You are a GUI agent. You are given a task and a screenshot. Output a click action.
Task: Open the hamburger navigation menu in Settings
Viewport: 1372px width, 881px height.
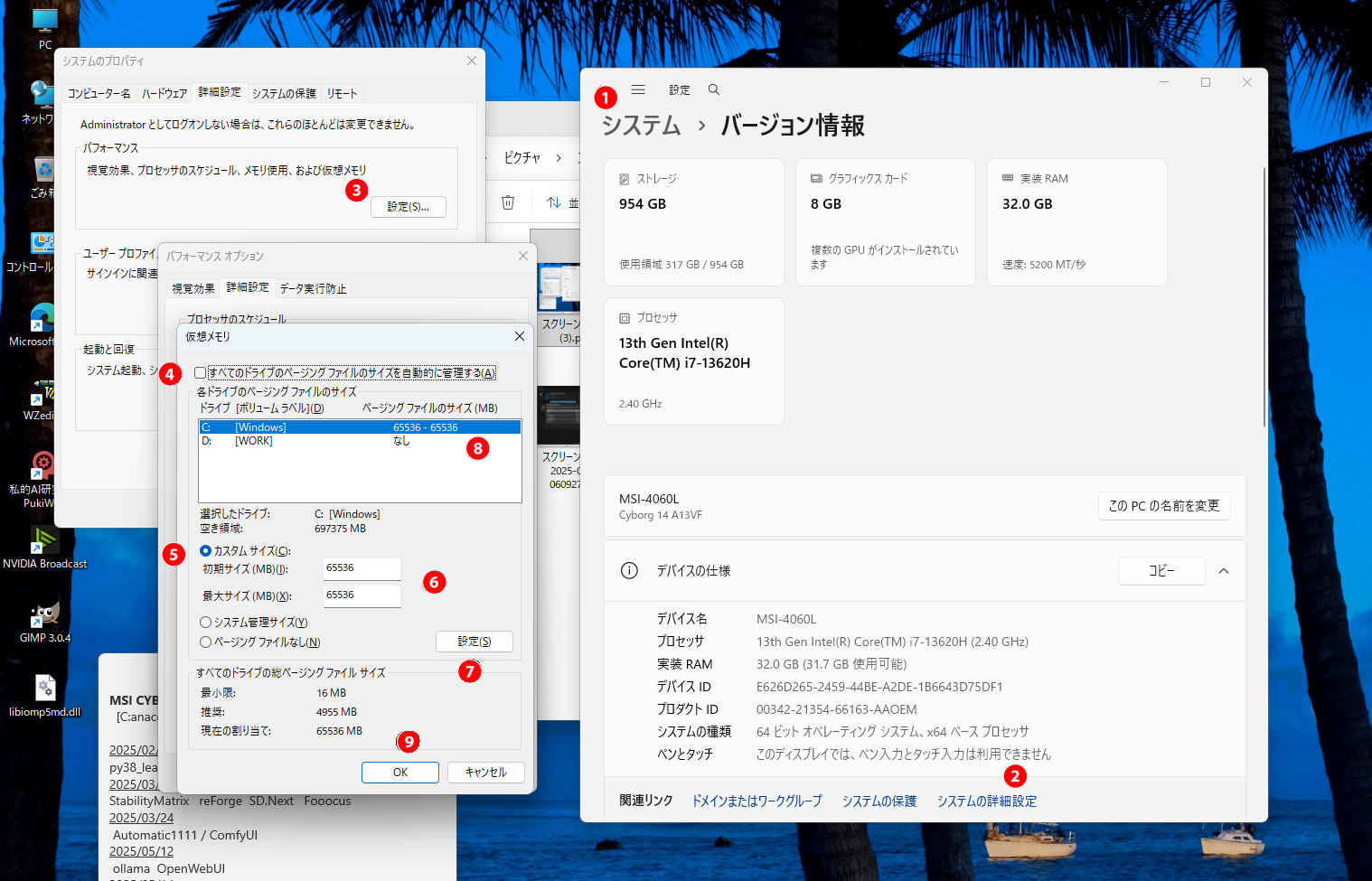click(x=638, y=89)
